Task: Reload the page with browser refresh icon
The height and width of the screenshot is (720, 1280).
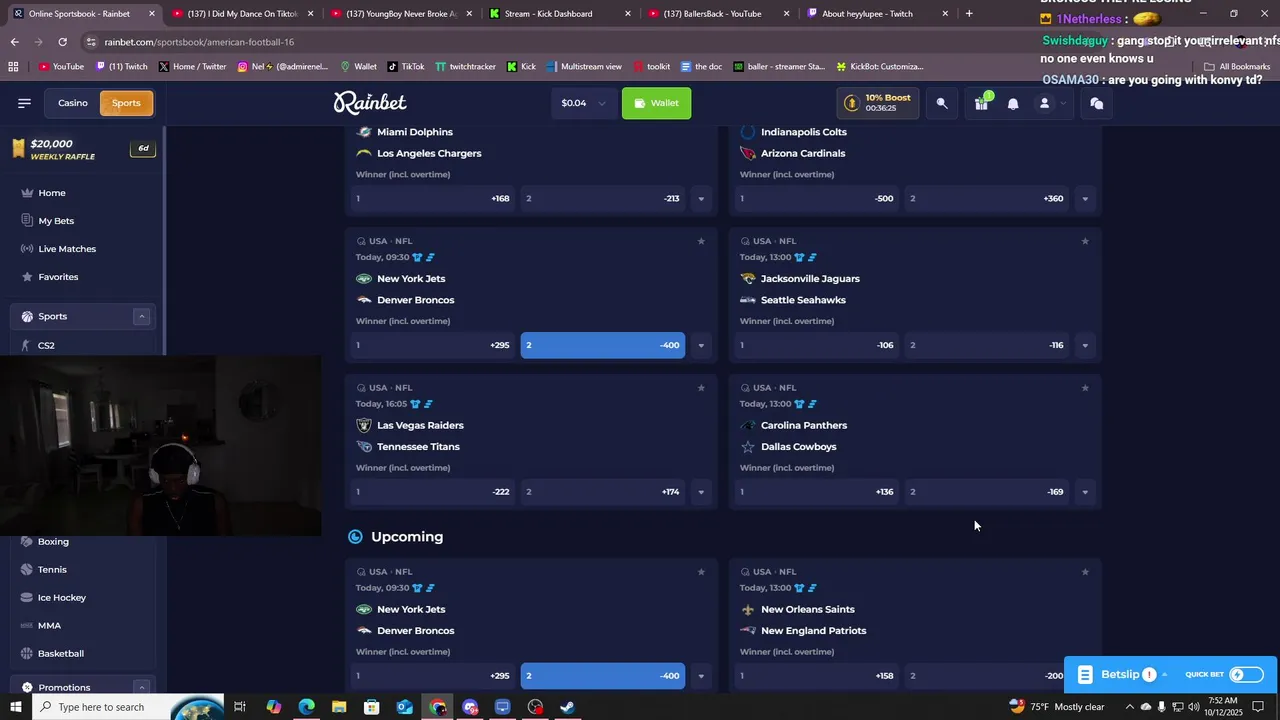Action: (62, 42)
